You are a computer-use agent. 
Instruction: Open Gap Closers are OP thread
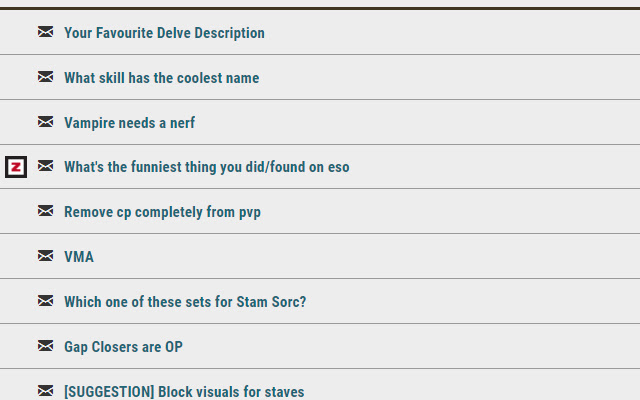click(x=123, y=347)
